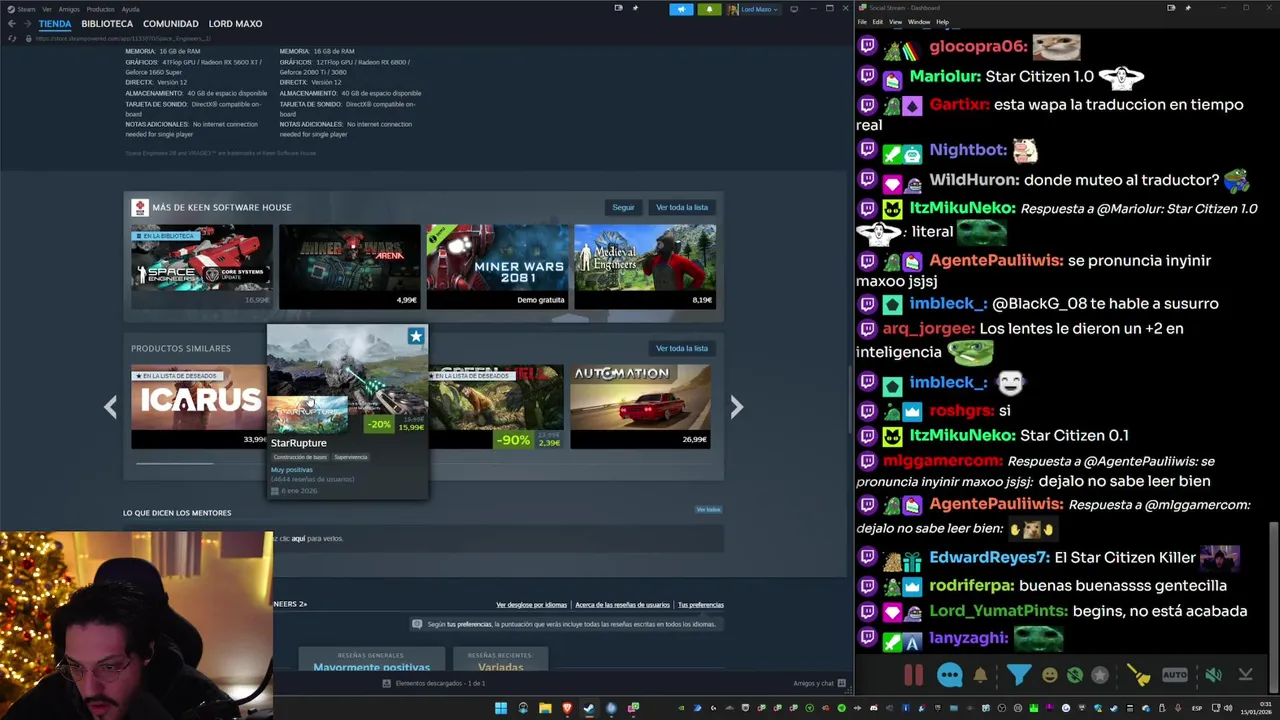Open the Miner Wars 2081 thumbnail
This screenshot has width=1280, height=720.
point(497,266)
